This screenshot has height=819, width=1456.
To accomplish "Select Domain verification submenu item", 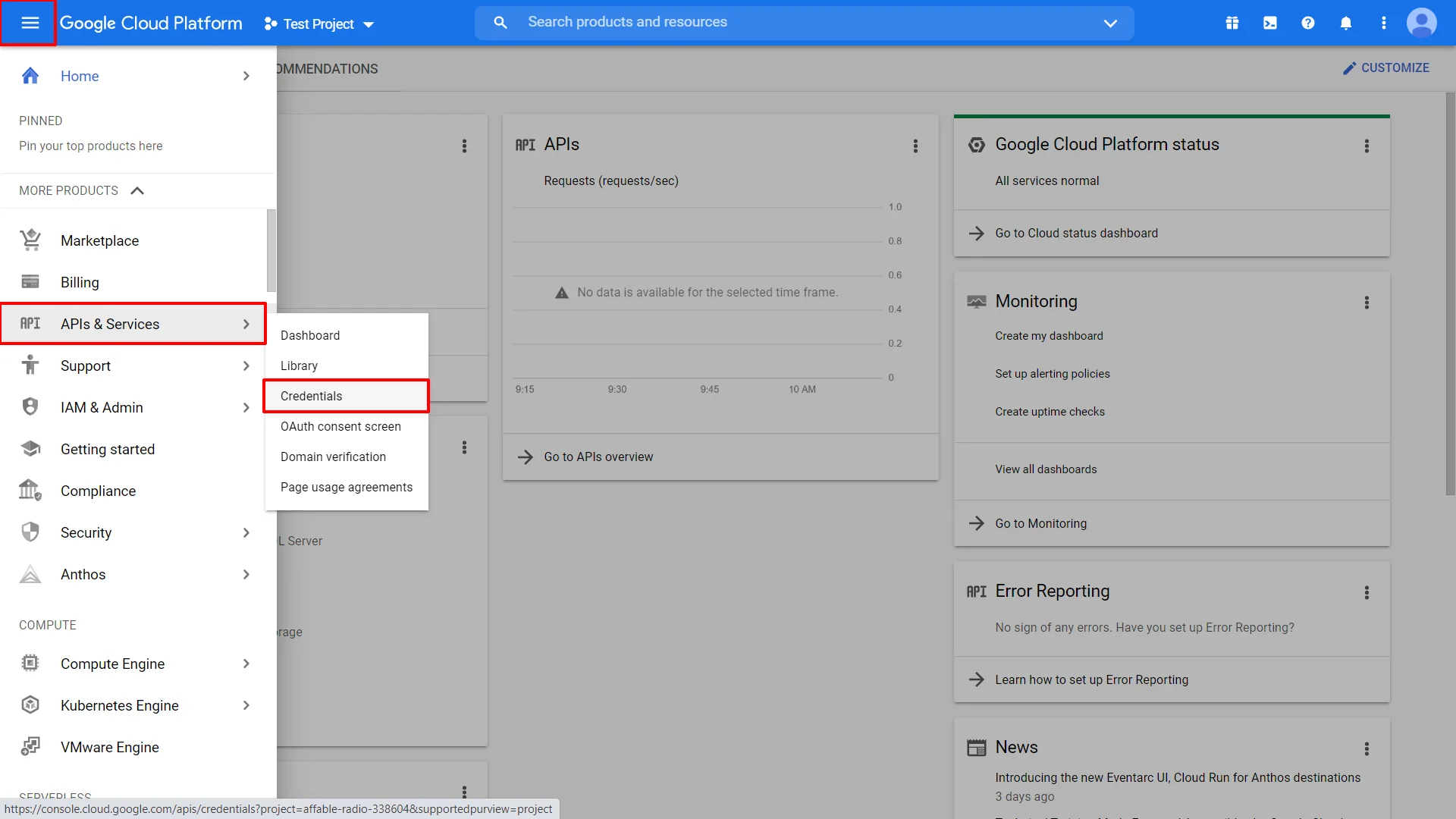I will pos(347,457).
